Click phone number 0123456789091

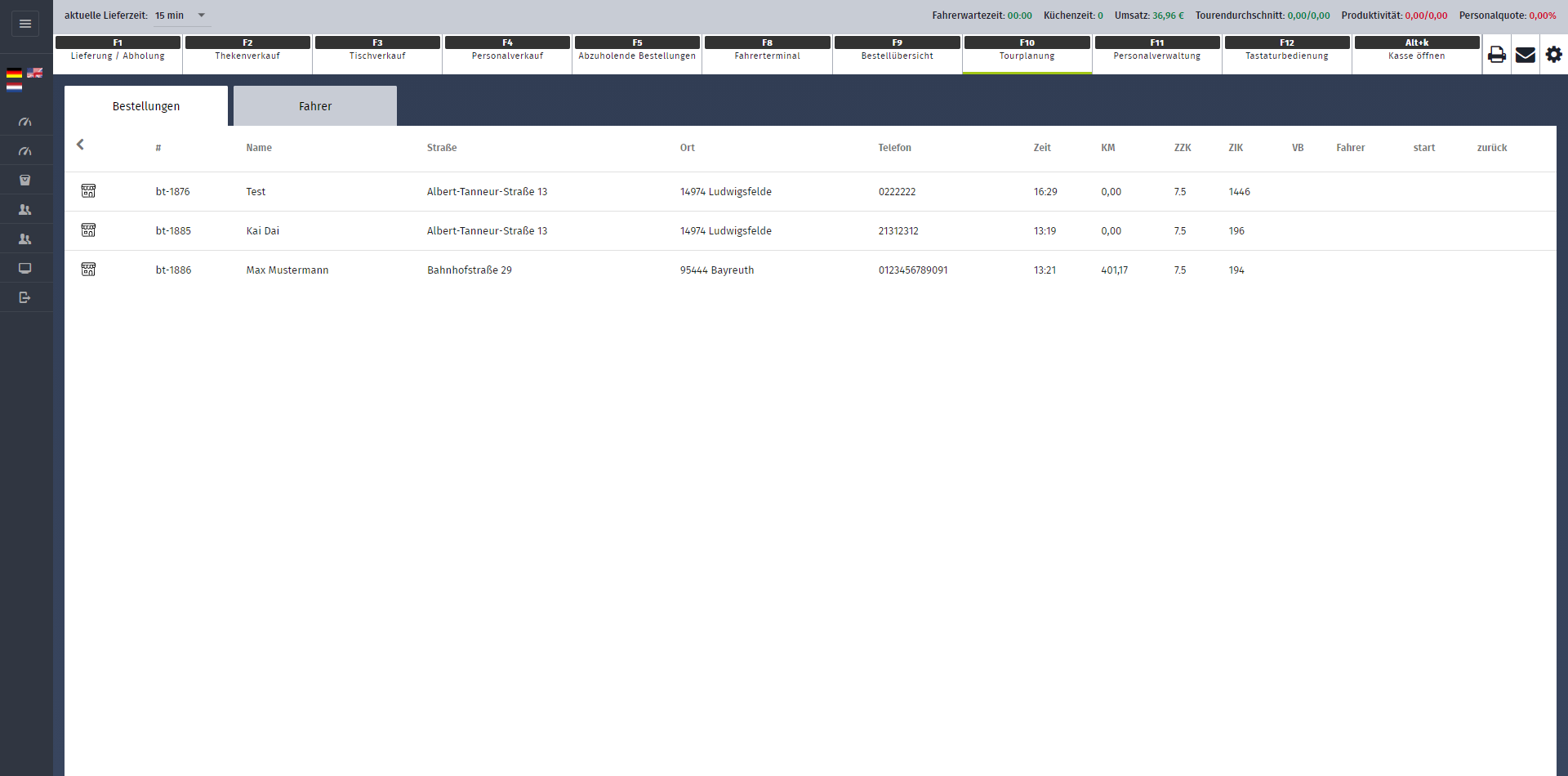pyautogui.click(x=913, y=270)
